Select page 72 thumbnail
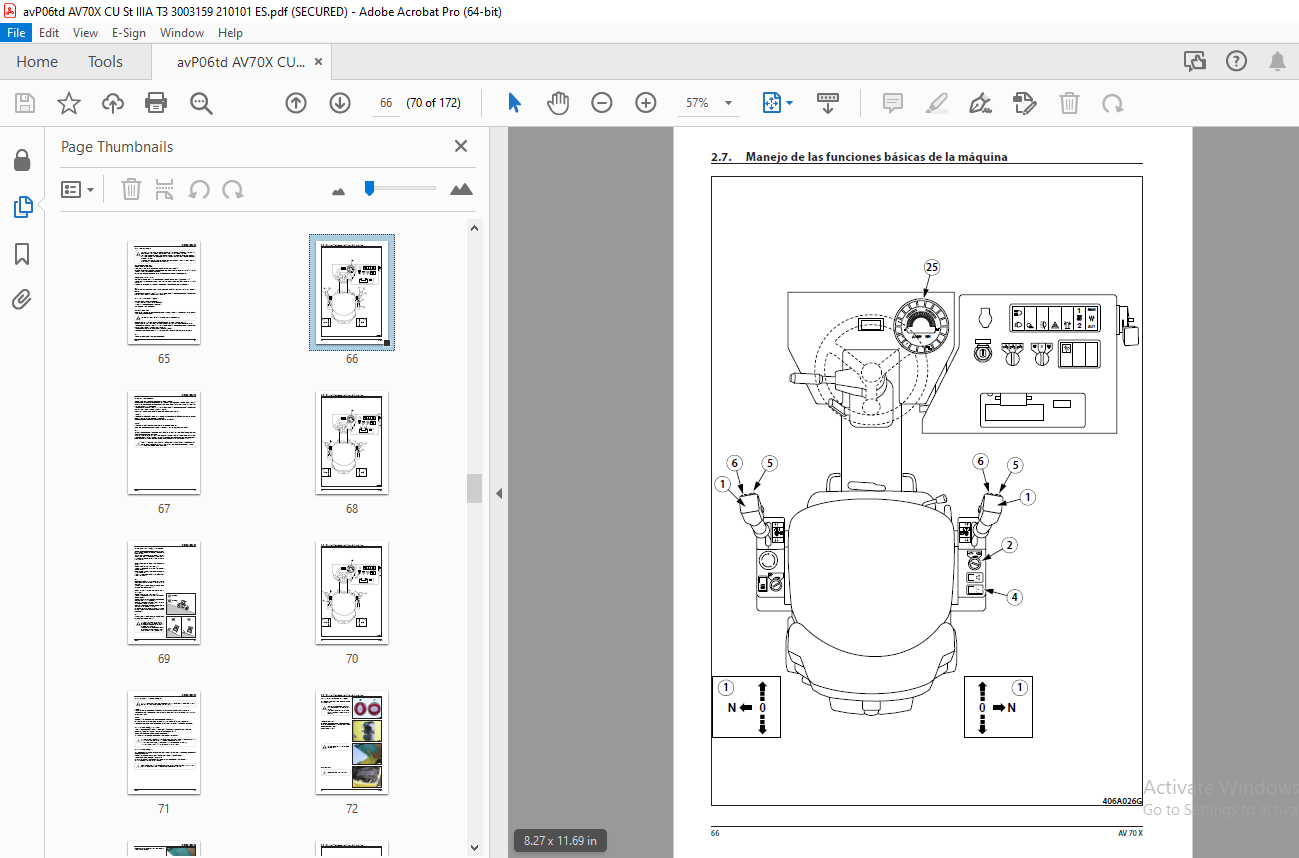Screen dimensions: 1299x858 click(x=352, y=742)
